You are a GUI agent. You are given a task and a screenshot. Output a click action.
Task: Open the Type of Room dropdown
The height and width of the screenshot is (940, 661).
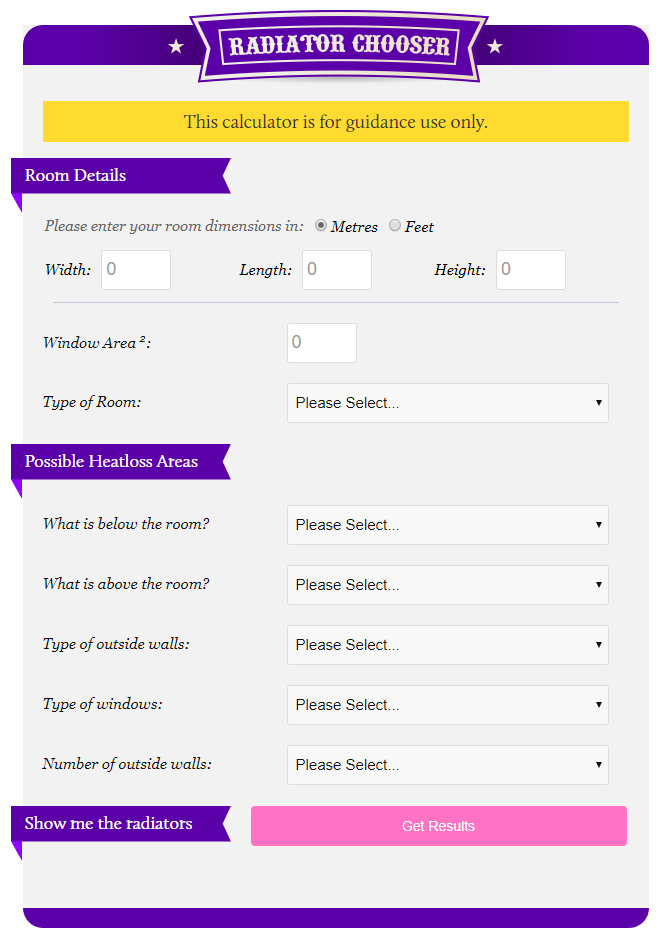tap(447, 402)
